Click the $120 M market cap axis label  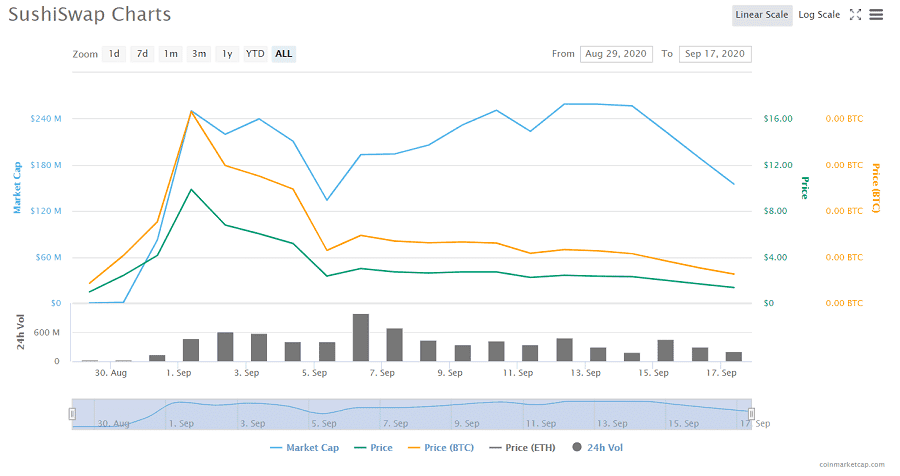(46, 211)
